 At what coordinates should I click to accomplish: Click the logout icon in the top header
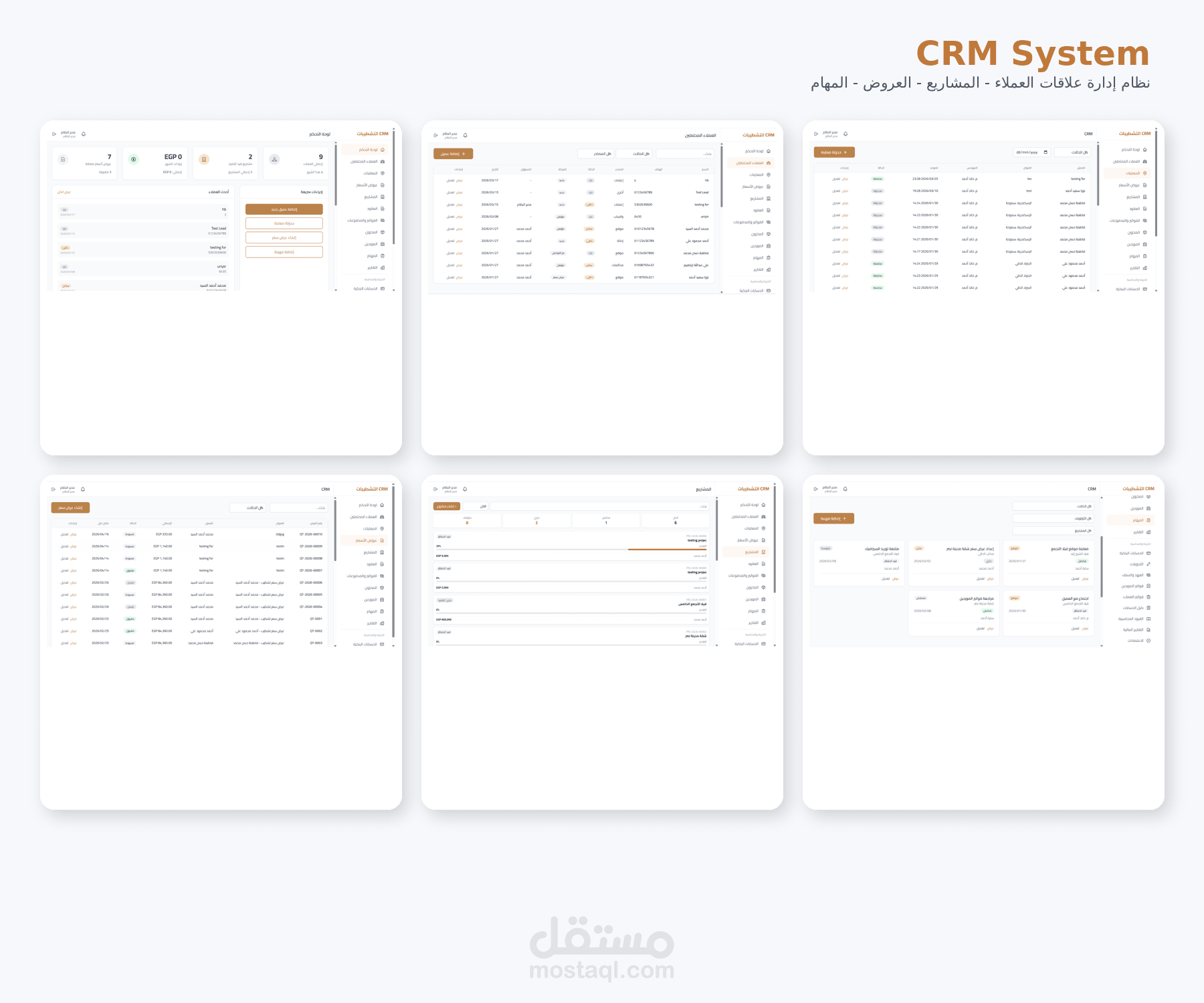click(54, 134)
